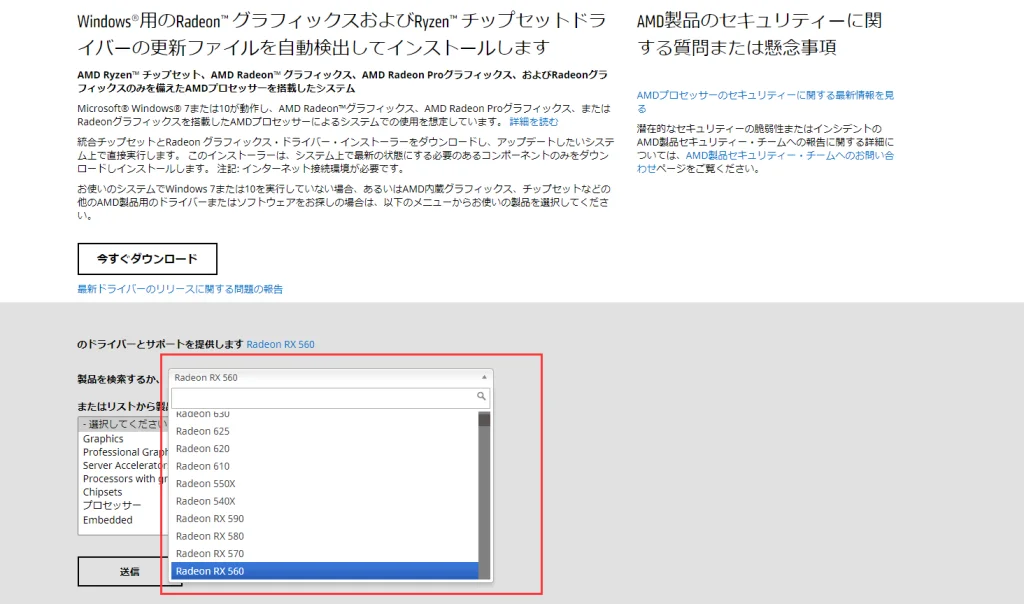
Task: Select Processors with graphics category
Action: 123,479
